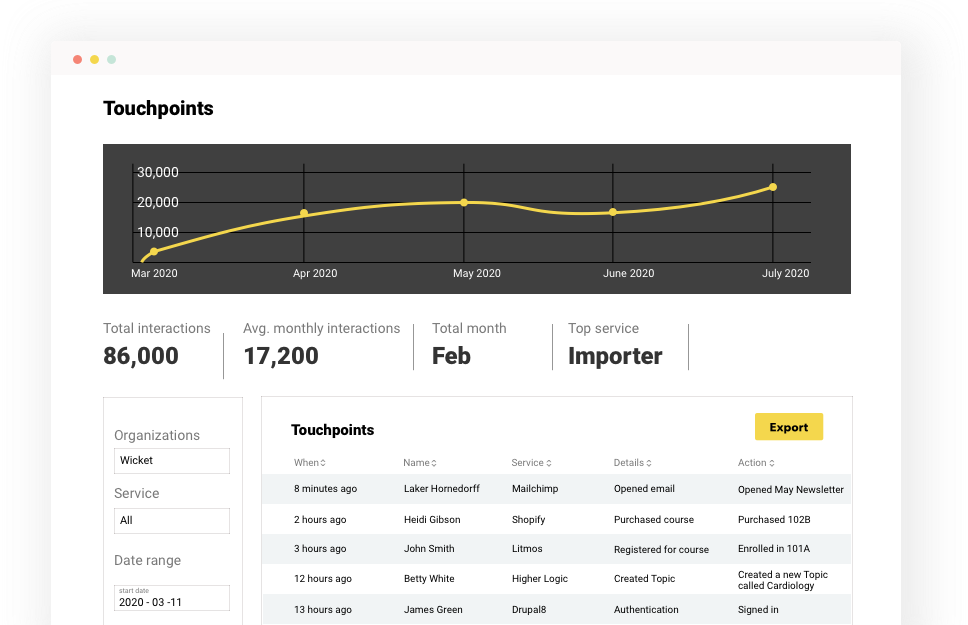The width and height of the screenshot is (968, 625).
Task: Select the John Smith name cell
Action: click(429, 548)
